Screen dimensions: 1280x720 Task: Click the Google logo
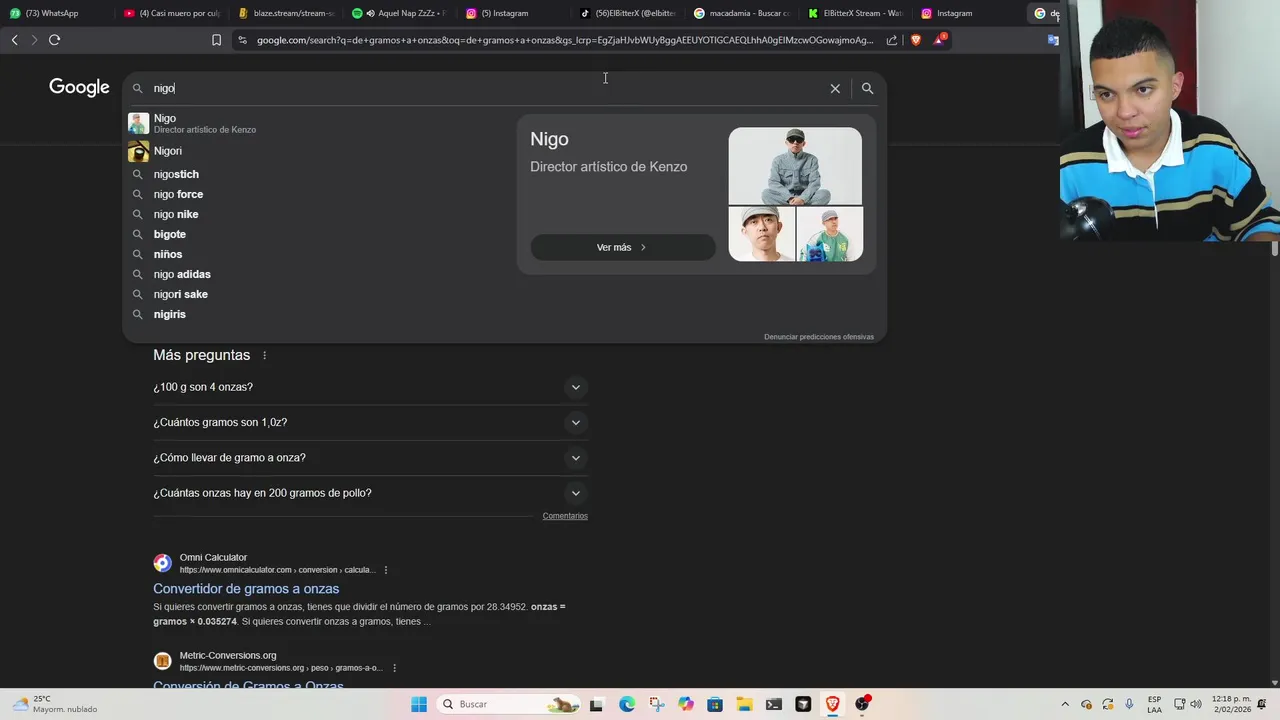click(x=79, y=88)
